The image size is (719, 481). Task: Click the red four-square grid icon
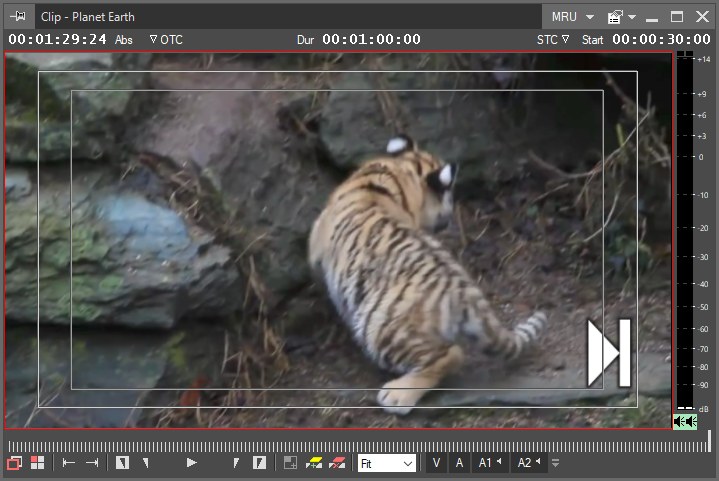coord(38,463)
